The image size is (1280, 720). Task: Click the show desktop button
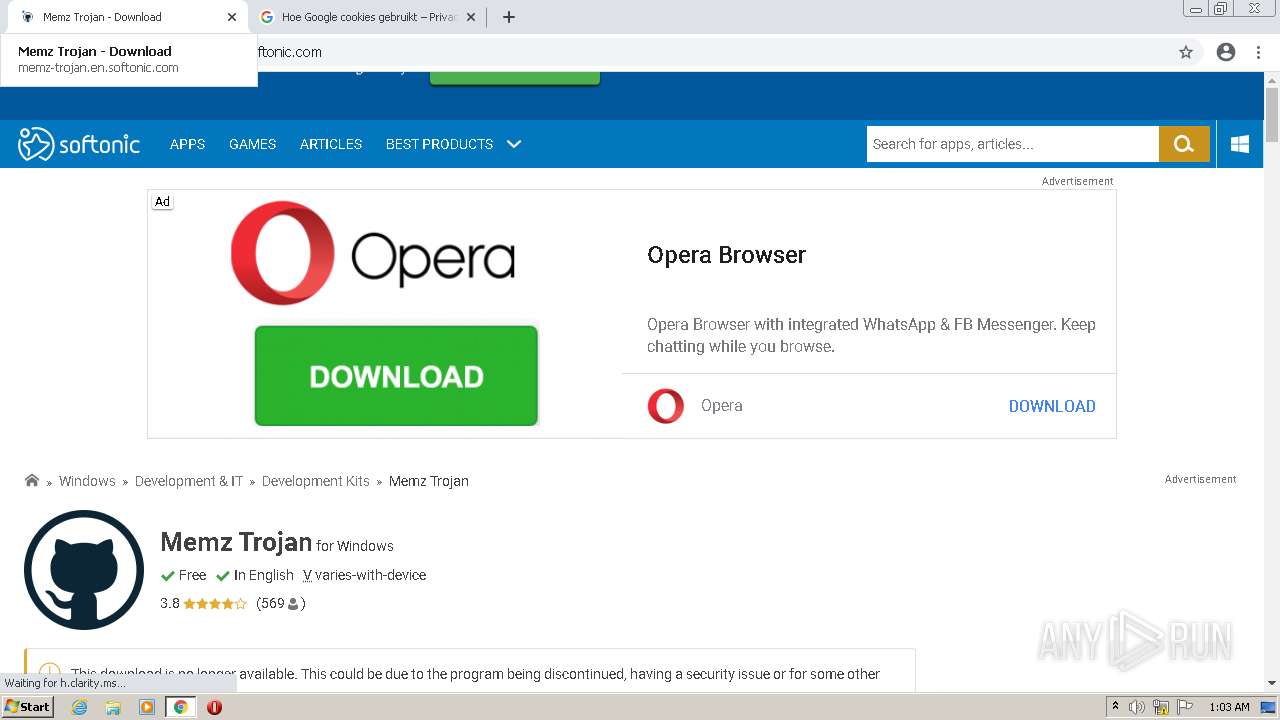click(x=1268, y=707)
